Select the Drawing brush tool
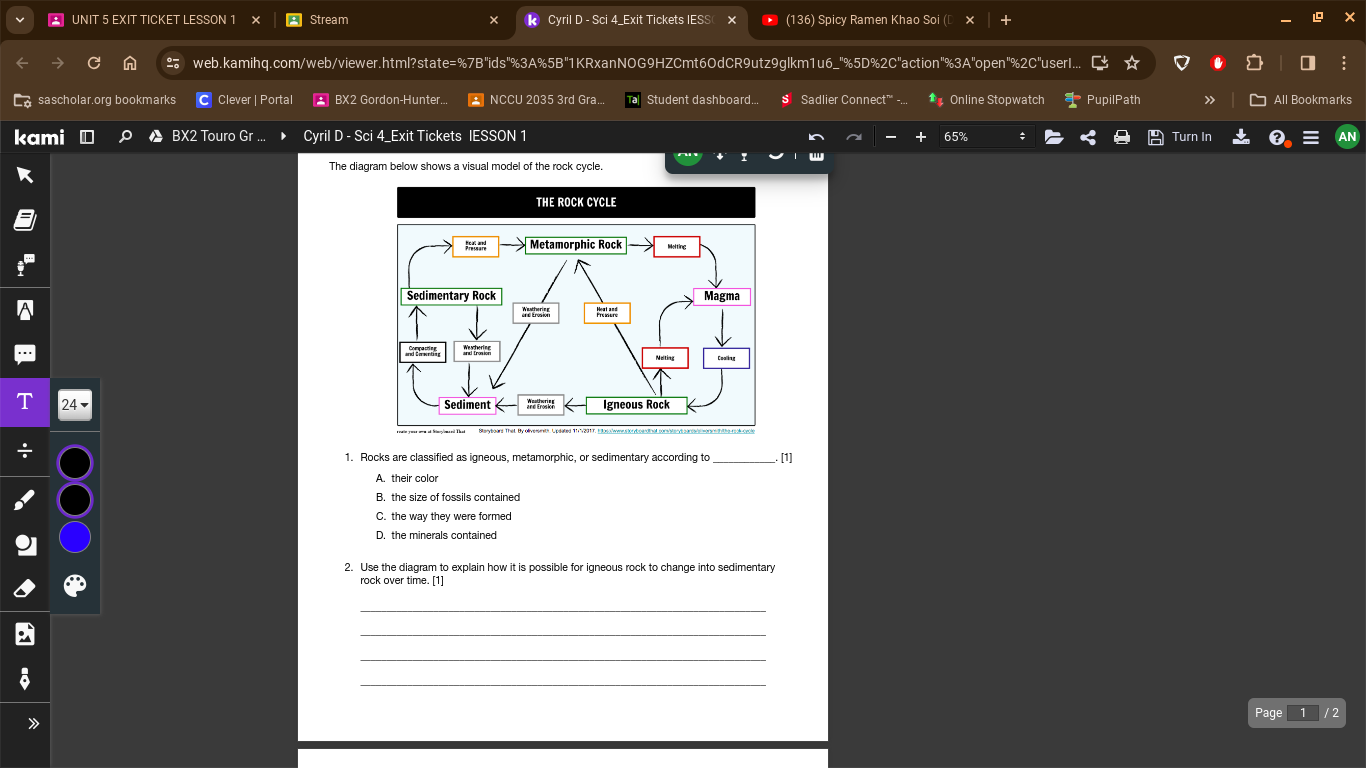Viewport: 1366px width, 768px height. 25,499
